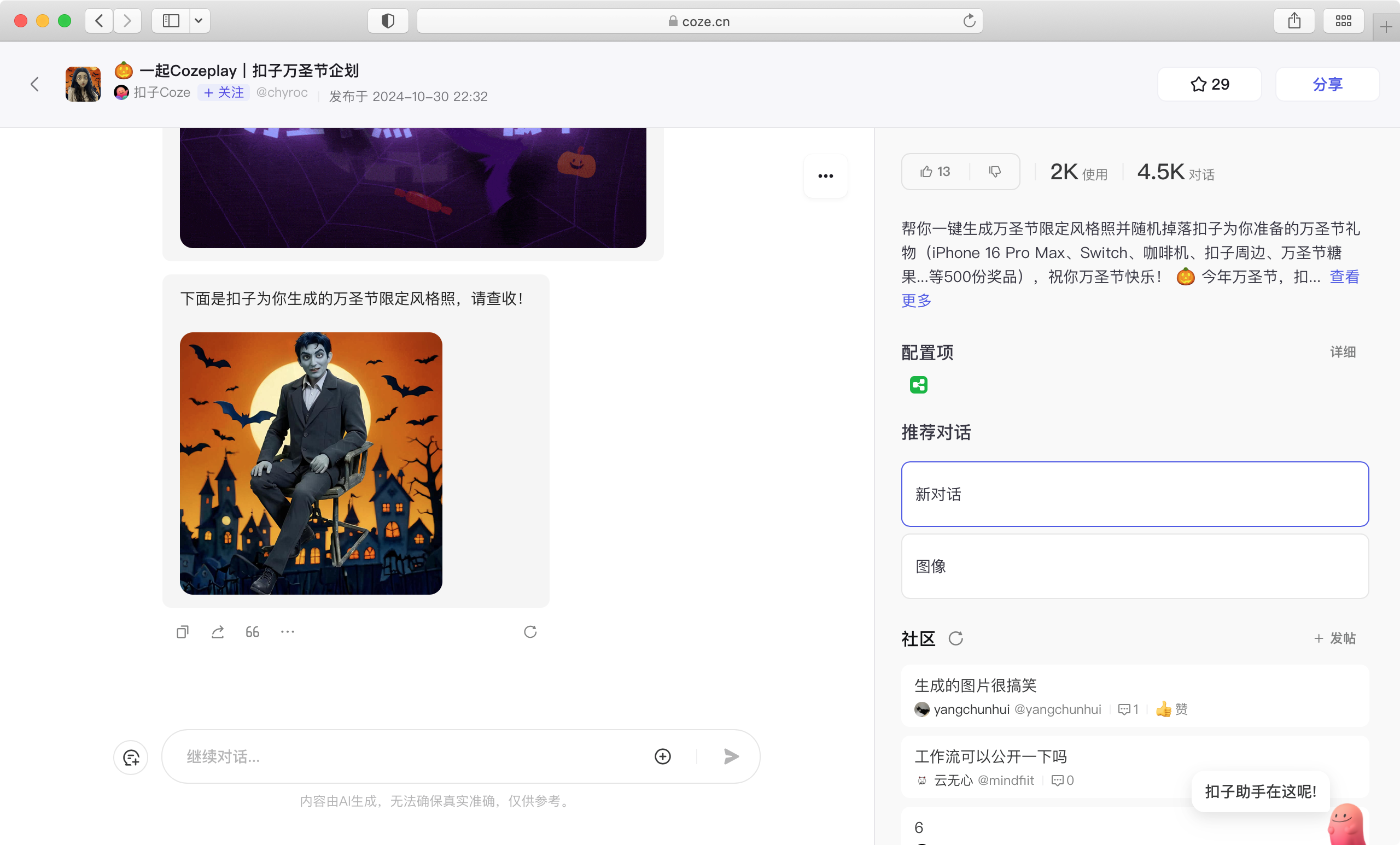Image resolution: width=1400 pixels, height=845 pixels.
Task: Open sidebar options dropdown arrow
Action: point(199,21)
